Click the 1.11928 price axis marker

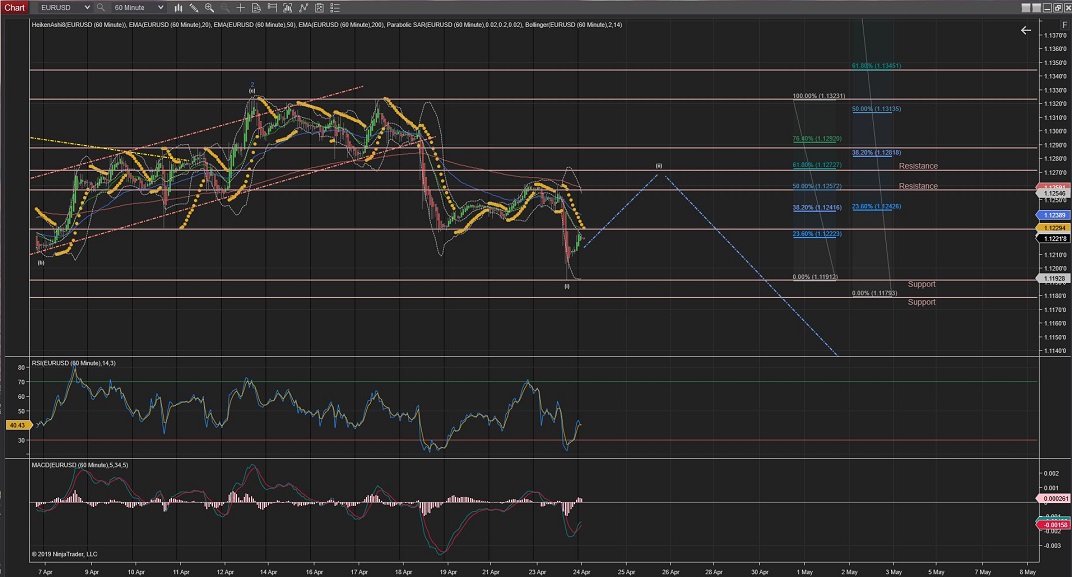click(x=1053, y=279)
